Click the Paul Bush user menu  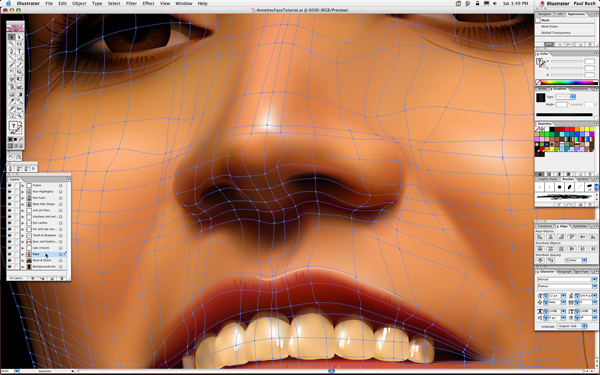pyautogui.click(x=584, y=3)
